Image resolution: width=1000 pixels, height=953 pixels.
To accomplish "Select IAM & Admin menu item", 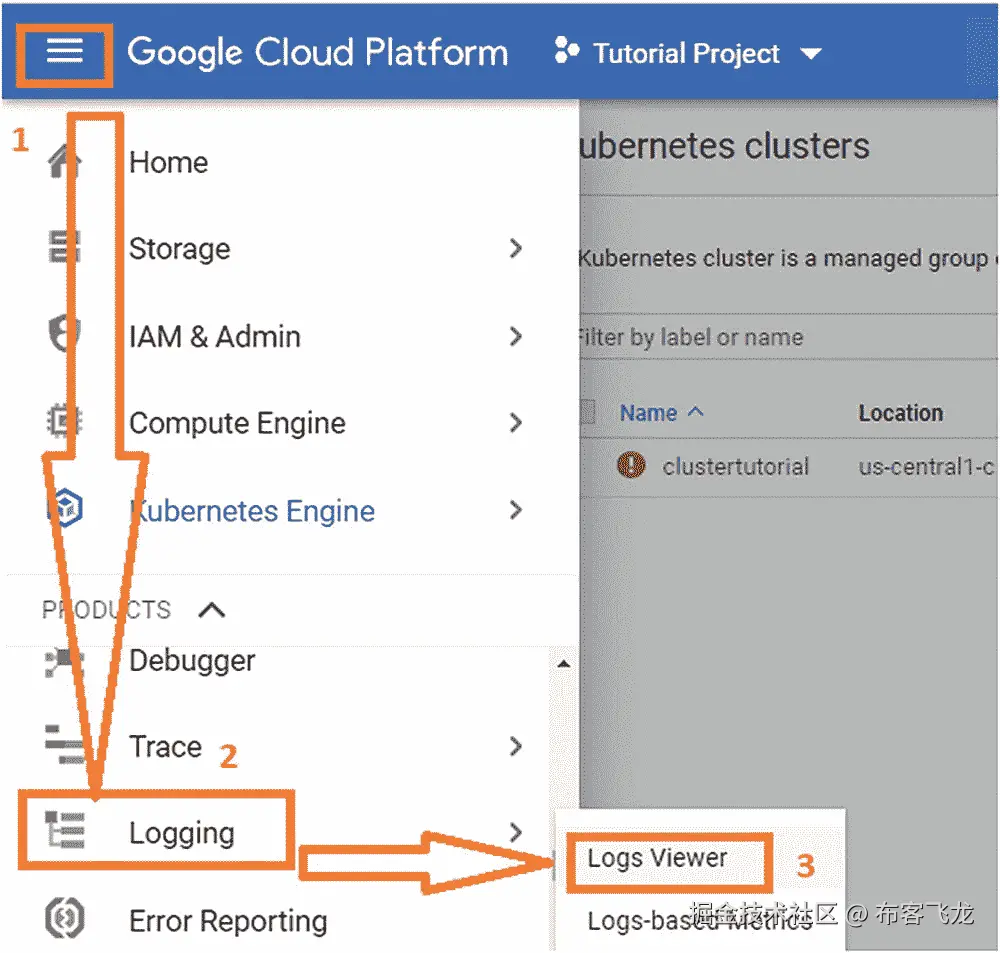I will [214, 336].
